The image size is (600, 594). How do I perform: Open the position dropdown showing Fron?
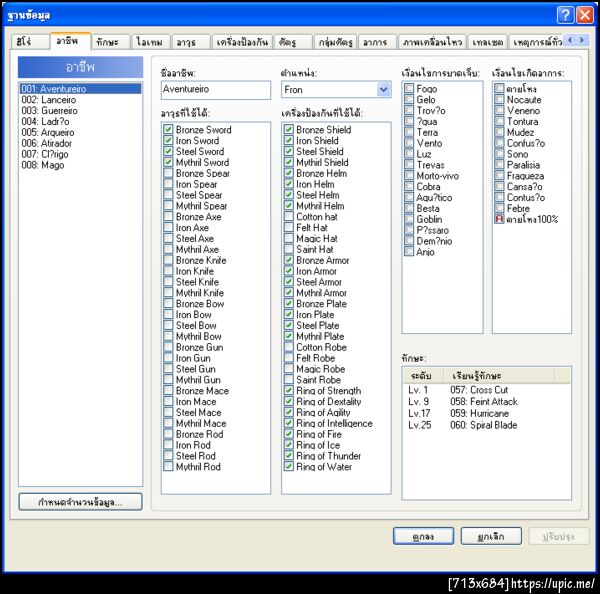[383, 90]
